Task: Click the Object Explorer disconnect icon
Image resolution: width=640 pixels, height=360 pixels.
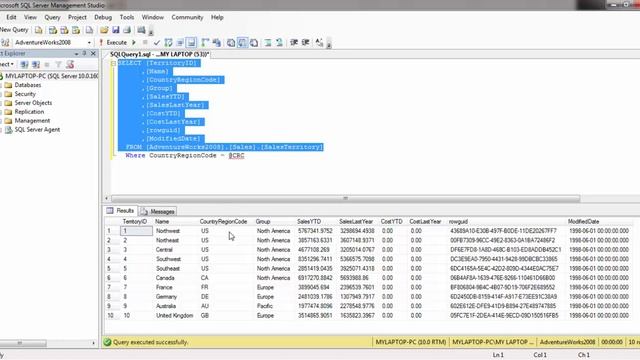Action: click(36, 64)
